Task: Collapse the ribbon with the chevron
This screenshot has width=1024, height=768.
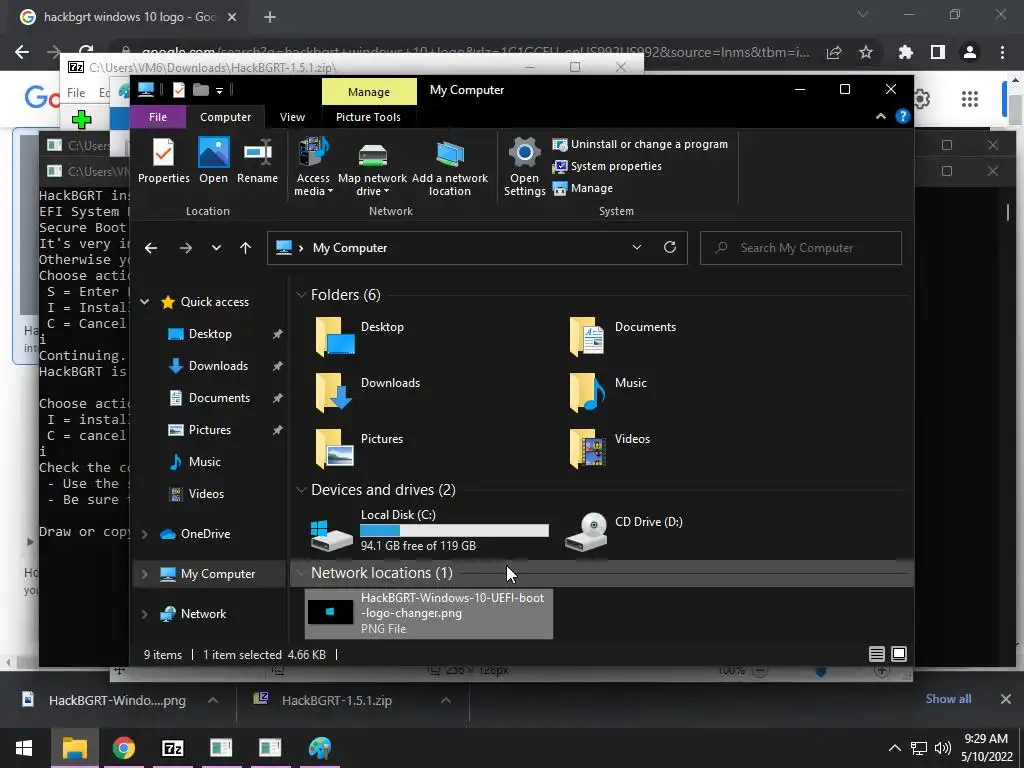Action: [880, 116]
